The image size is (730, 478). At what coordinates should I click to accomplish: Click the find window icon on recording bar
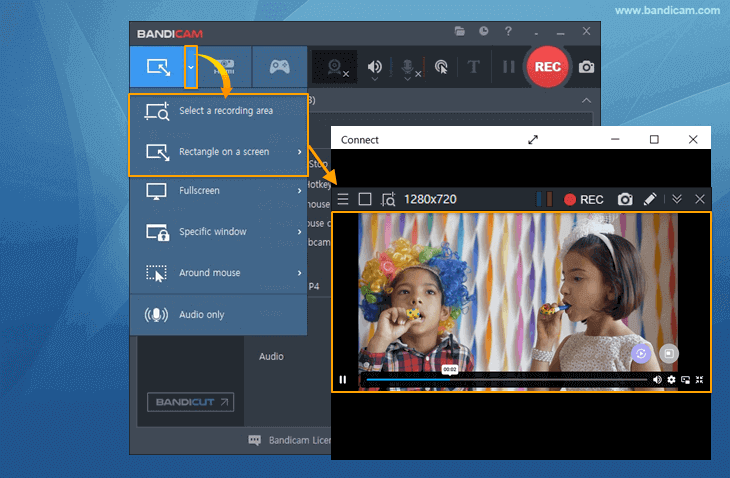(388, 199)
